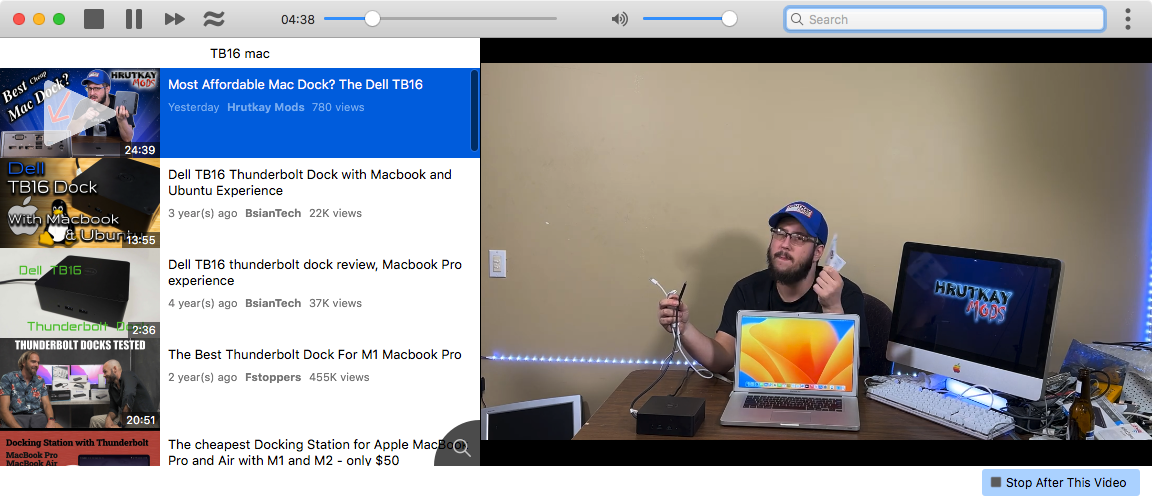The width and height of the screenshot is (1152, 498).
Task: Click the 'TB16 mac' playlist header
Action: point(240,54)
